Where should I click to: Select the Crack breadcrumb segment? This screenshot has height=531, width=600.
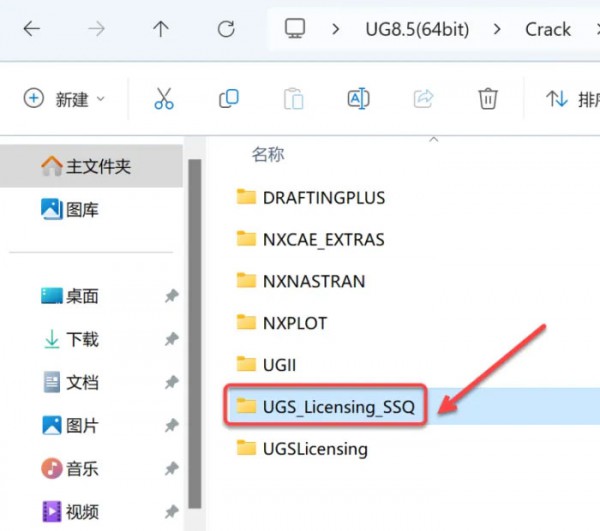click(x=548, y=29)
